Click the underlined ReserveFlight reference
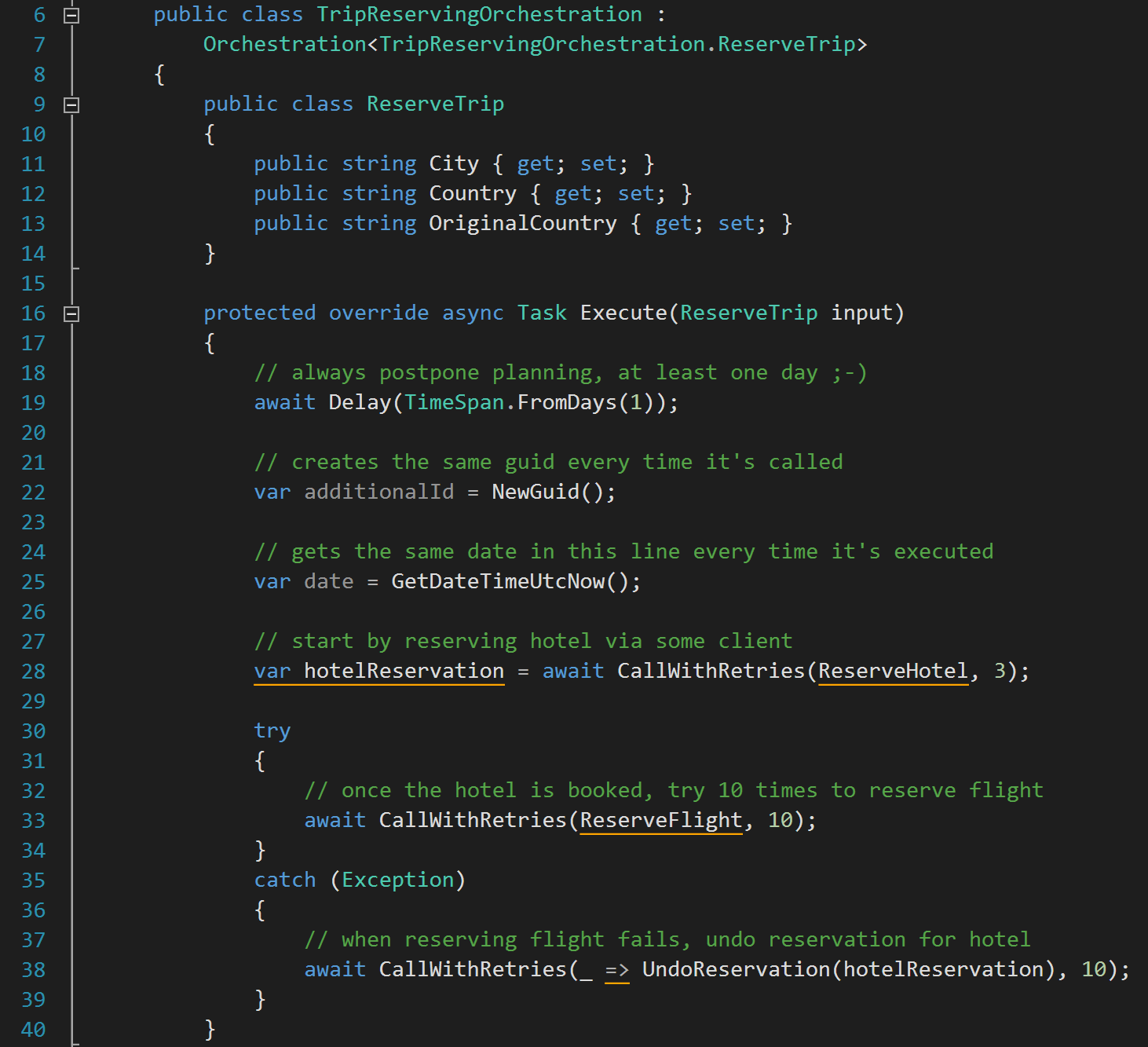This screenshot has height=1047, width=1148. pos(660,819)
